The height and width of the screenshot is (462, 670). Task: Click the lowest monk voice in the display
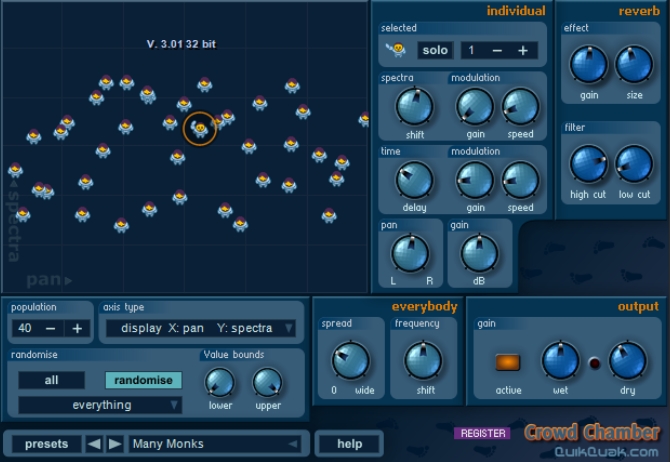tap(121, 225)
